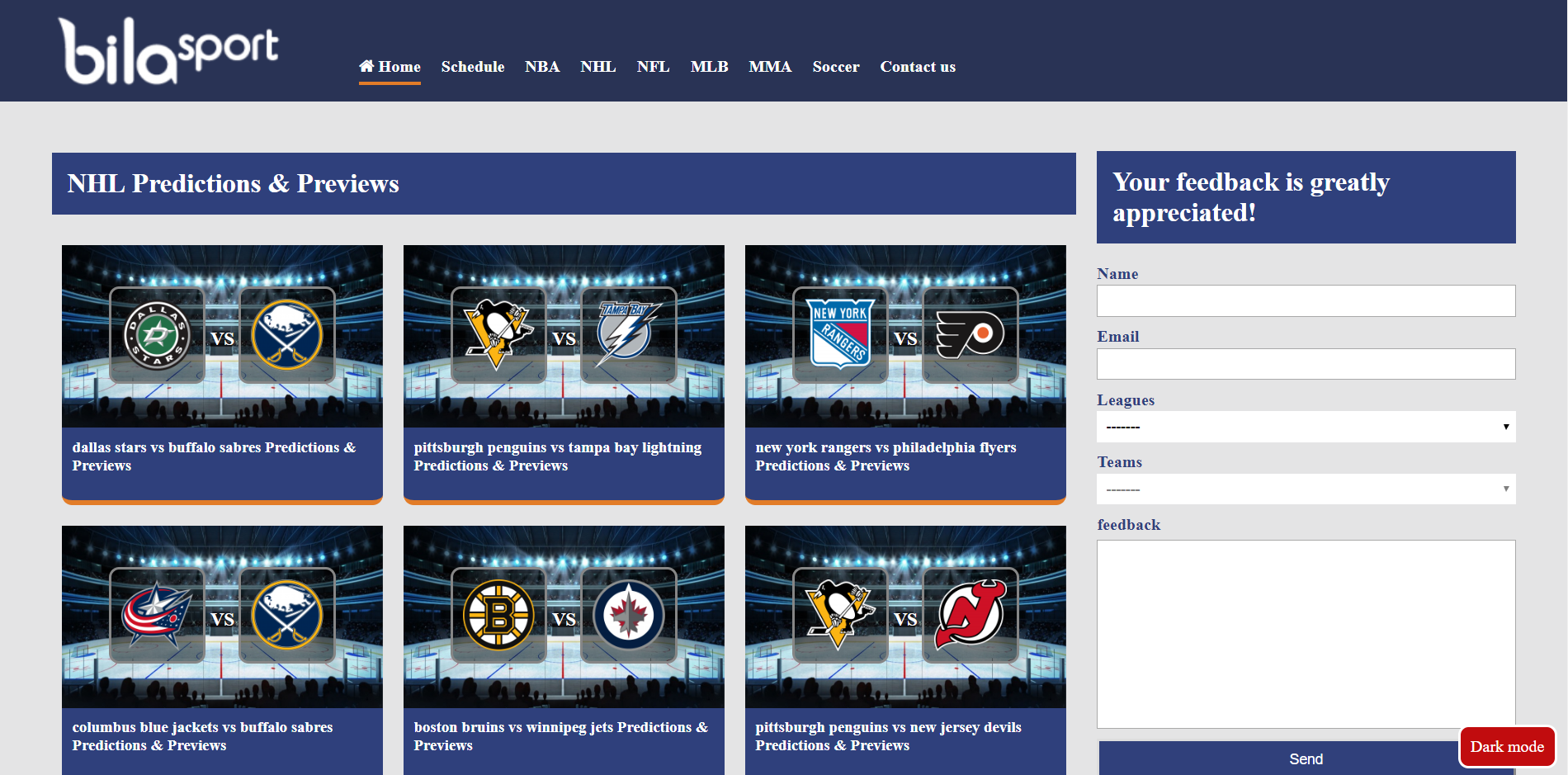
Task: Click Buffalo Sabres logo in Columbus card
Action: coord(287,616)
